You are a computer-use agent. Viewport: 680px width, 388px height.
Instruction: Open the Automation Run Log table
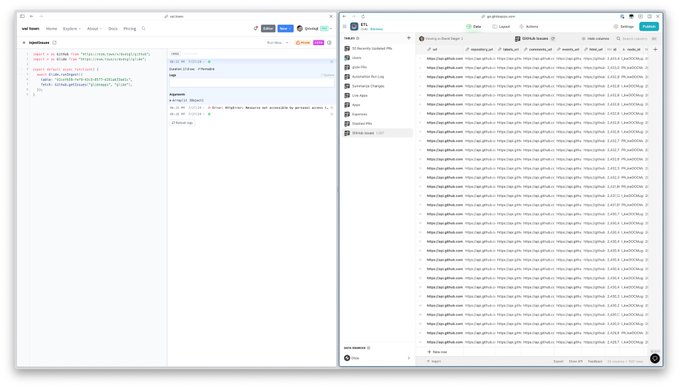[x=378, y=77]
